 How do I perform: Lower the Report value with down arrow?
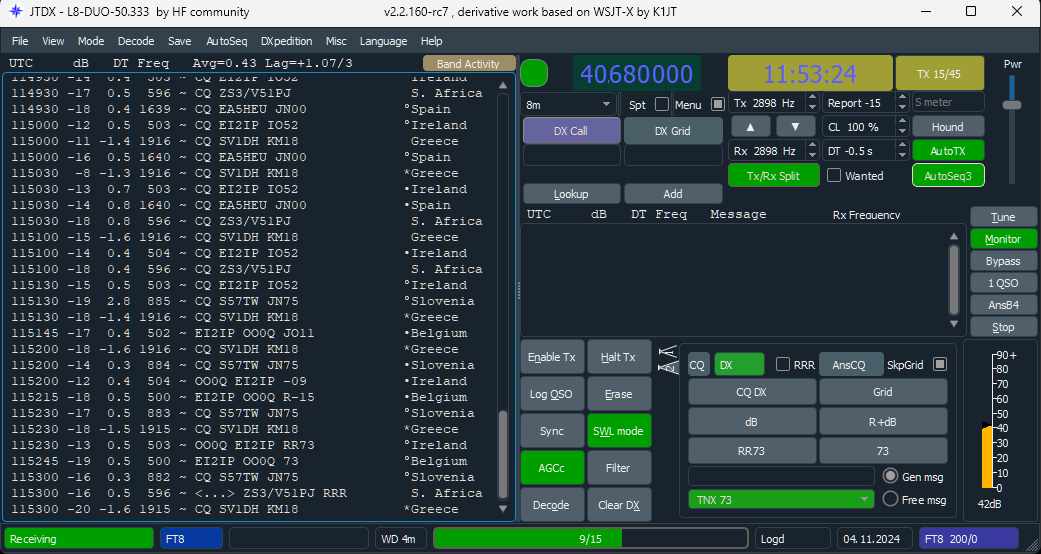(x=902, y=108)
